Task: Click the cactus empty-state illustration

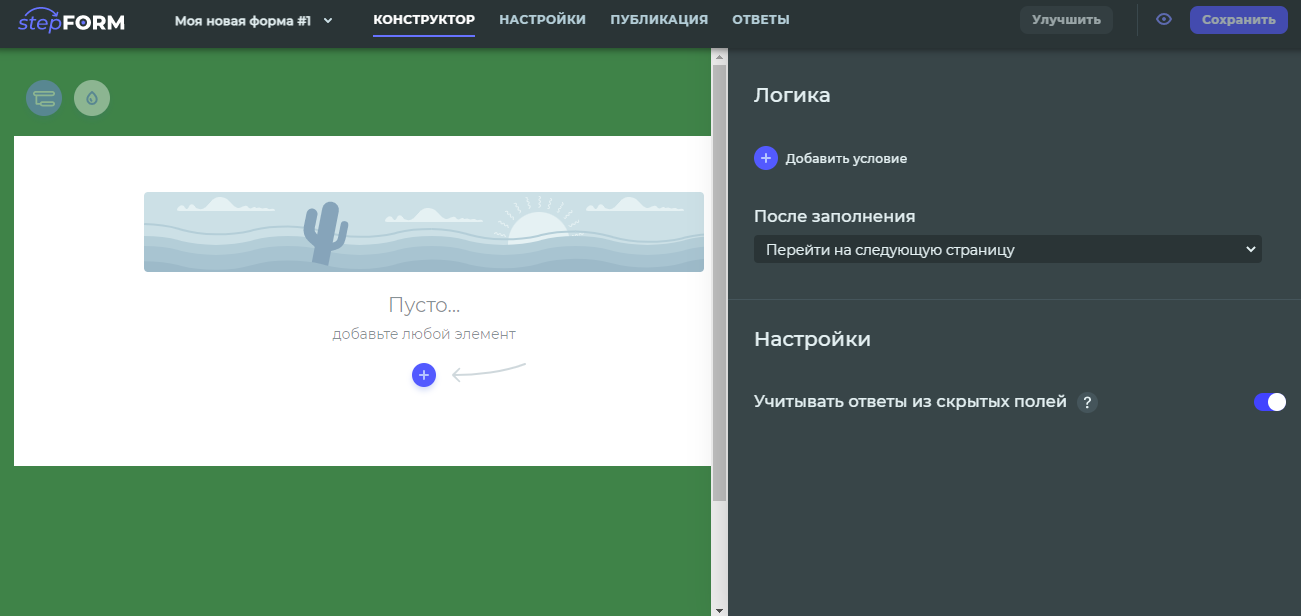Action: point(424,232)
